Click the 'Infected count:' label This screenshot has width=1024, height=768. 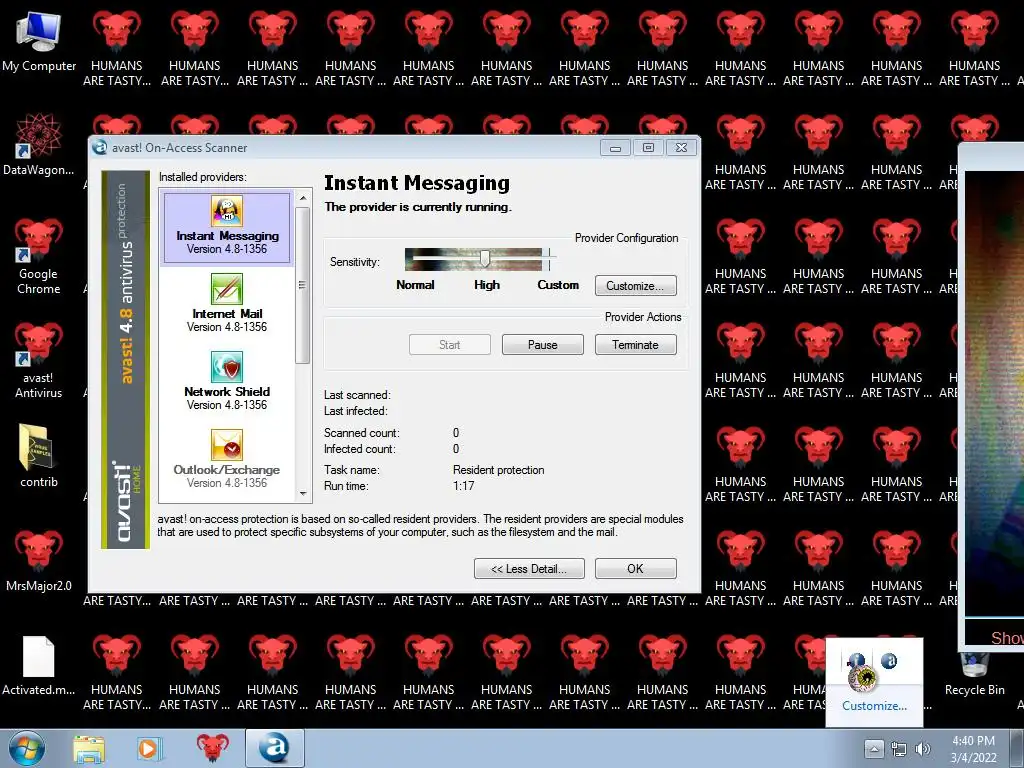click(360, 449)
